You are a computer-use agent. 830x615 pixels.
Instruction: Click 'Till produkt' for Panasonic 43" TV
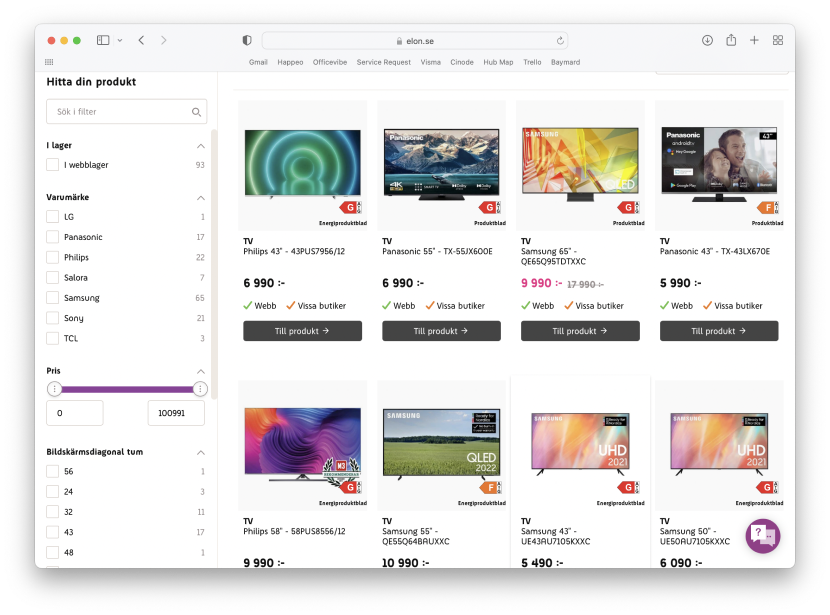tap(719, 331)
